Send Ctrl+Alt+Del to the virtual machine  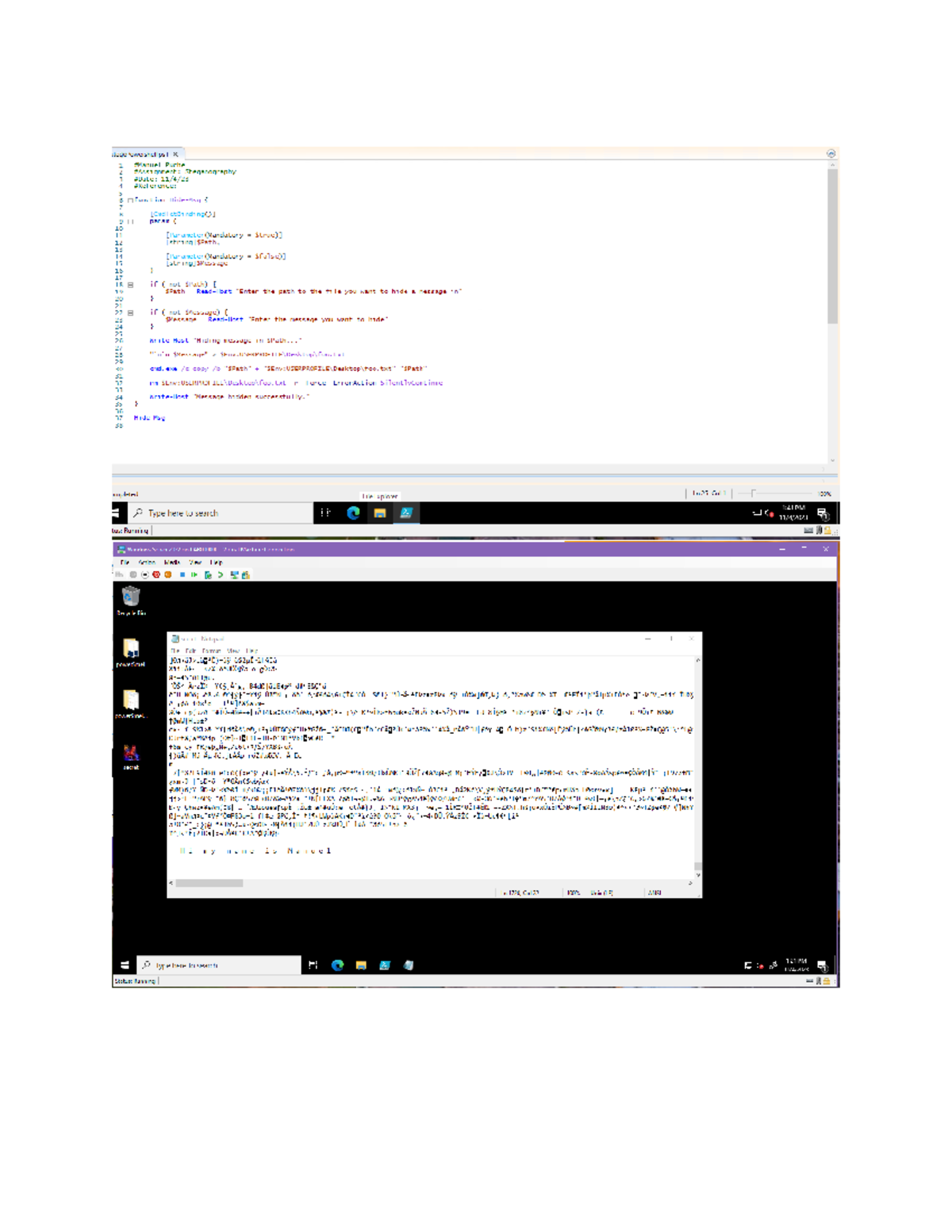pyautogui.click(x=121, y=574)
